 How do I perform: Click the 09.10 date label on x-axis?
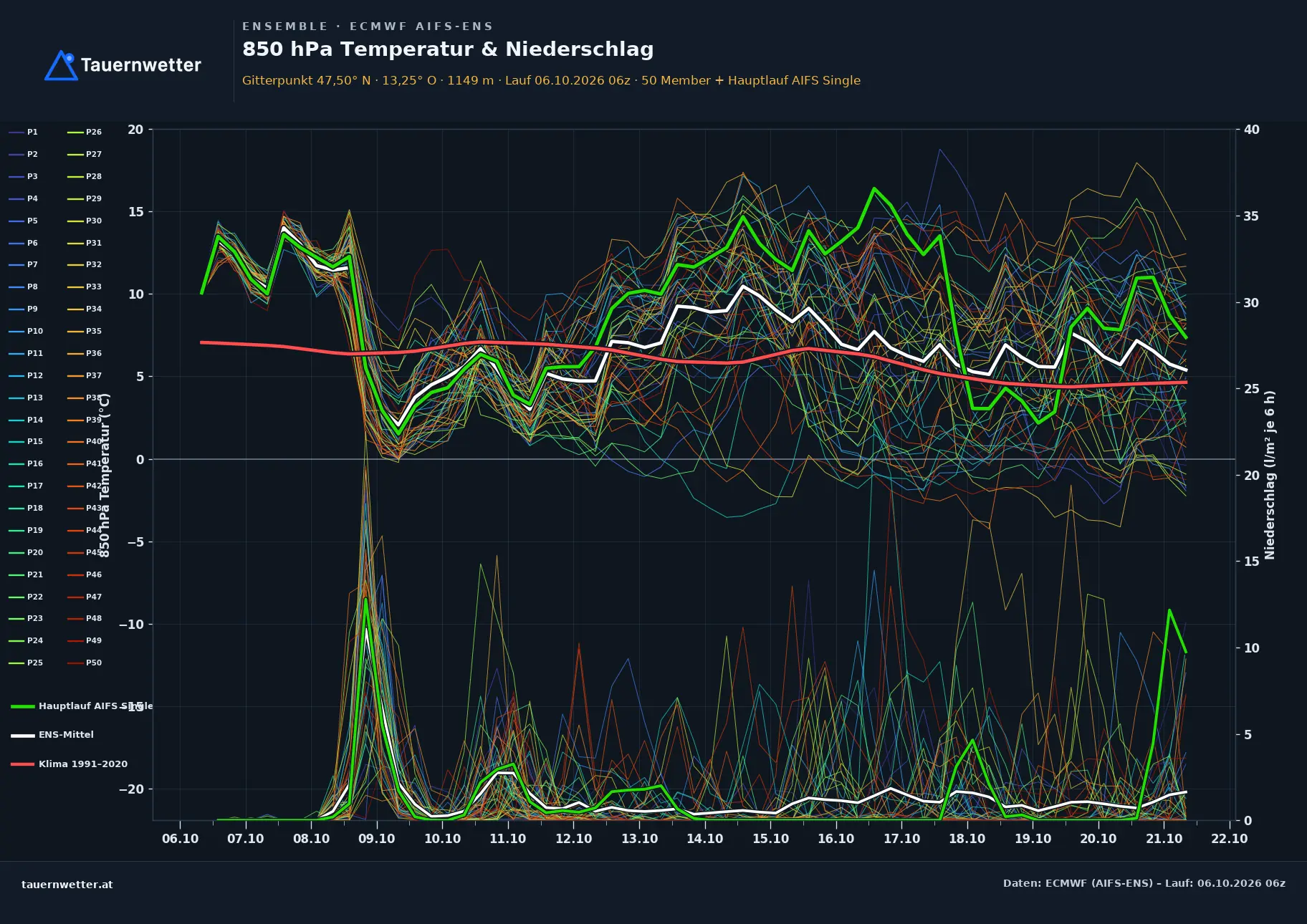click(377, 839)
